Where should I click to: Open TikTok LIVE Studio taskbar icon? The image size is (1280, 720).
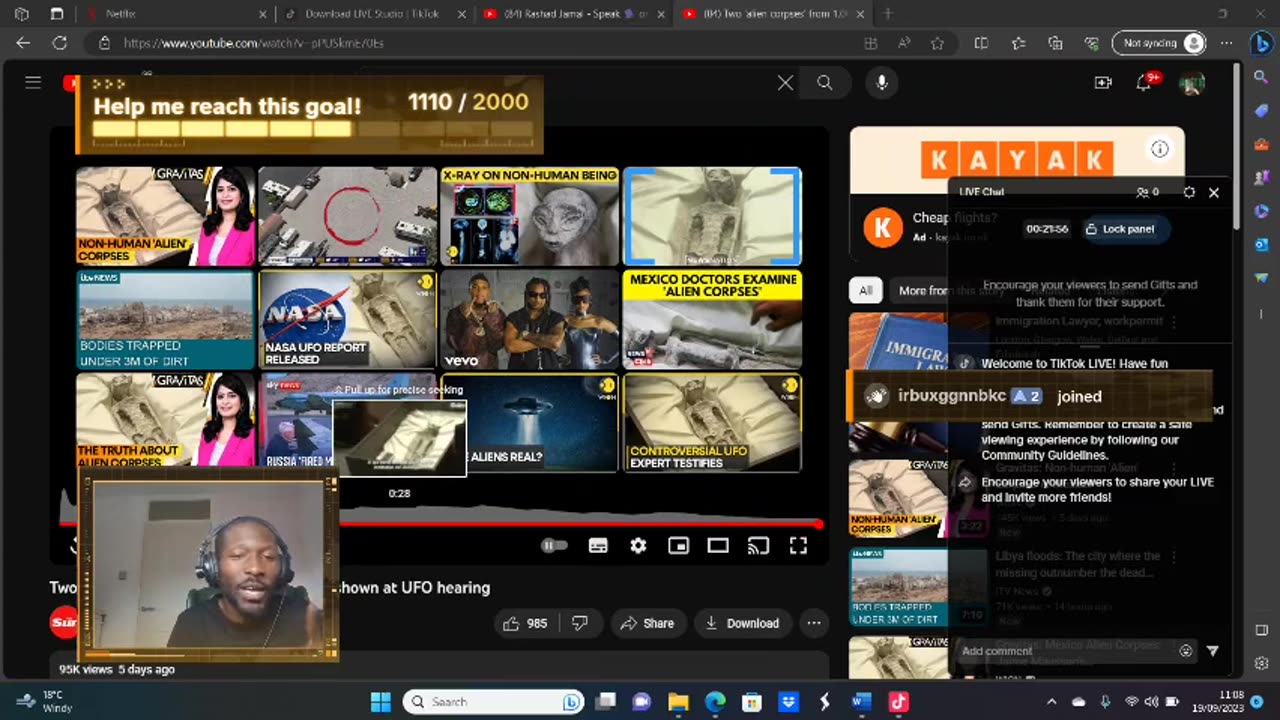coord(898,702)
